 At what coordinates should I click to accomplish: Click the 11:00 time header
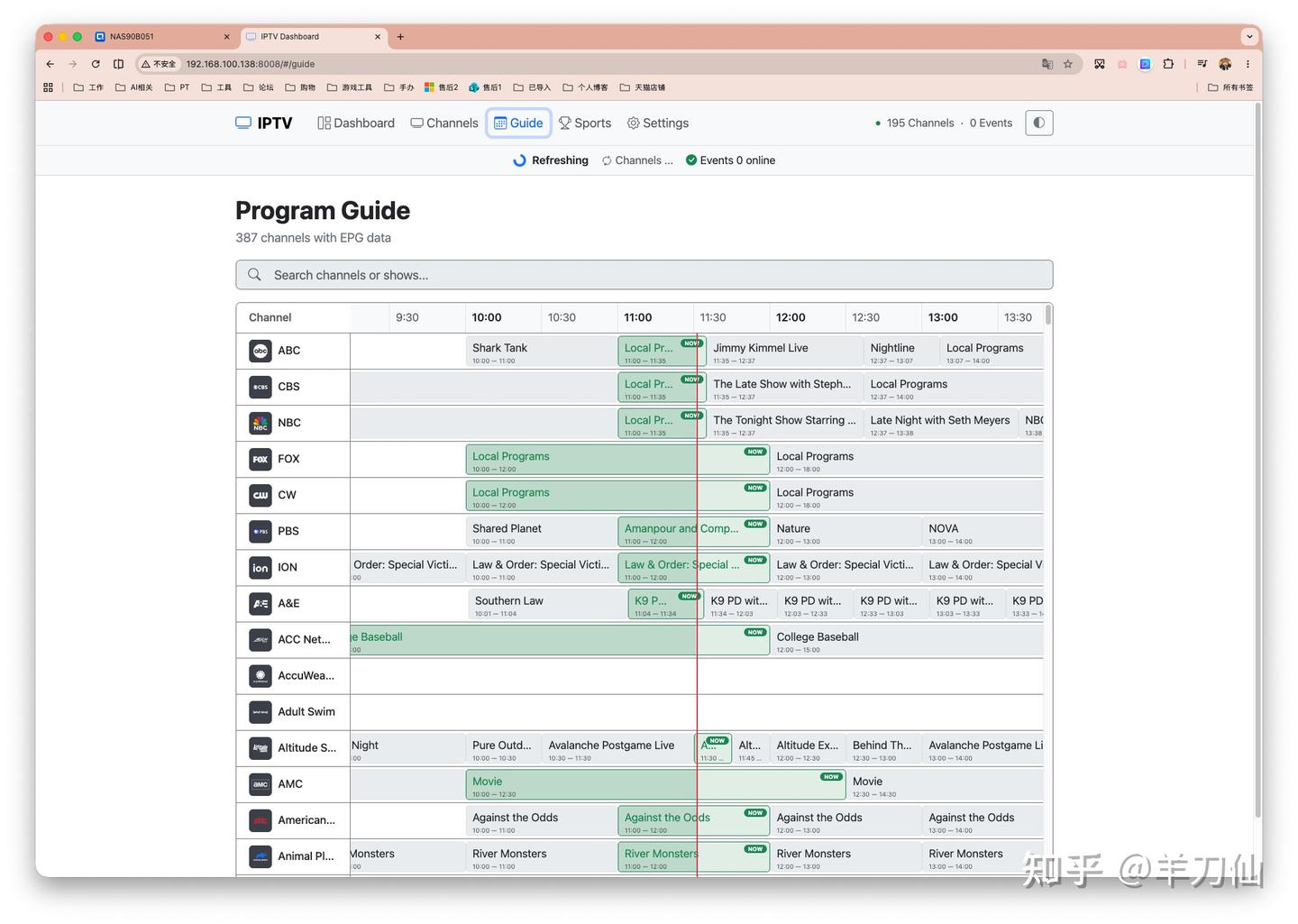coord(638,317)
